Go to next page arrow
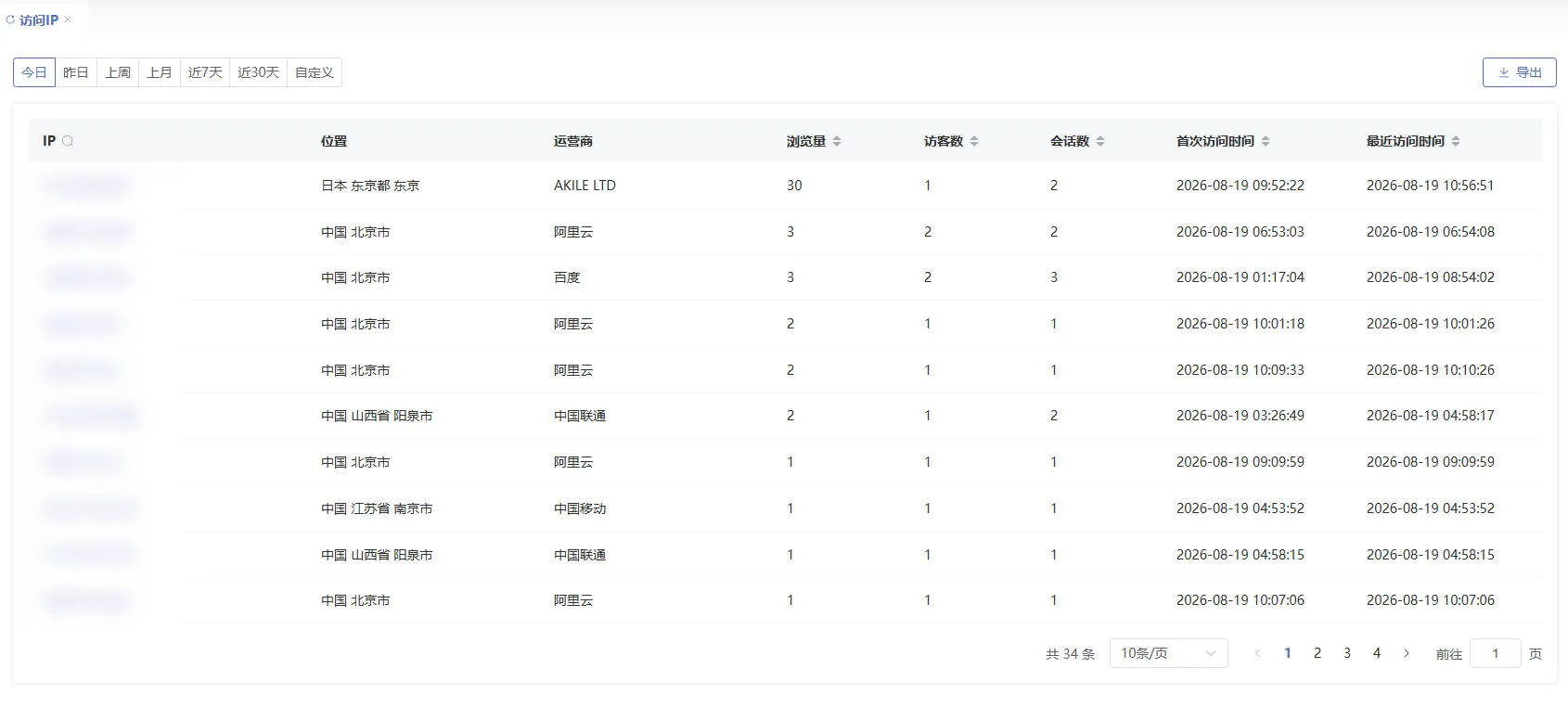Screen dimensions: 1568x720 click(x=1407, y=653)
